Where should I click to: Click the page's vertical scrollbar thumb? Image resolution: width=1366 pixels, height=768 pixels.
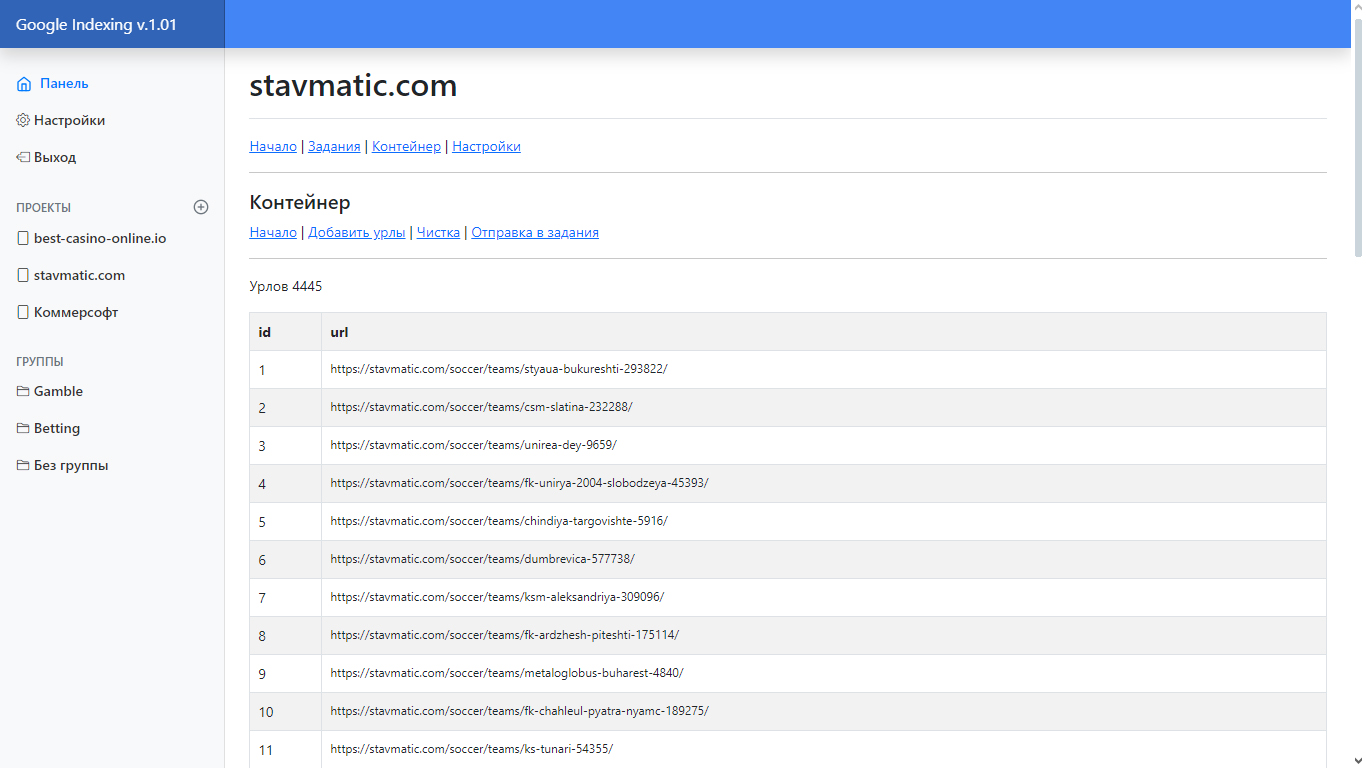coord(1357,136)
